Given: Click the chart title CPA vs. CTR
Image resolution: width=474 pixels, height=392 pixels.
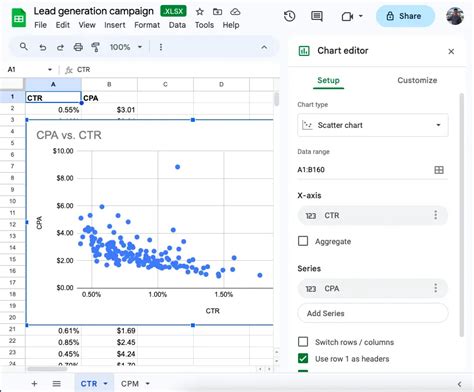Looking at the screenshot, I should coord(69,135).
